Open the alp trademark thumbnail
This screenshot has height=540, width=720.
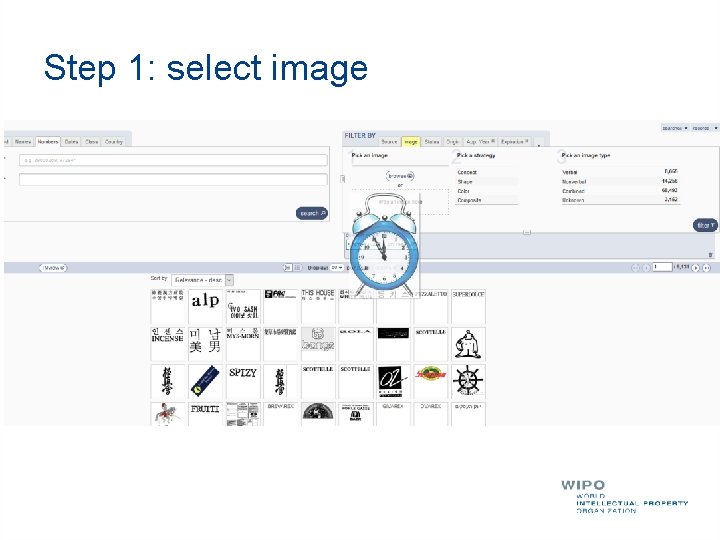(205, 306)
